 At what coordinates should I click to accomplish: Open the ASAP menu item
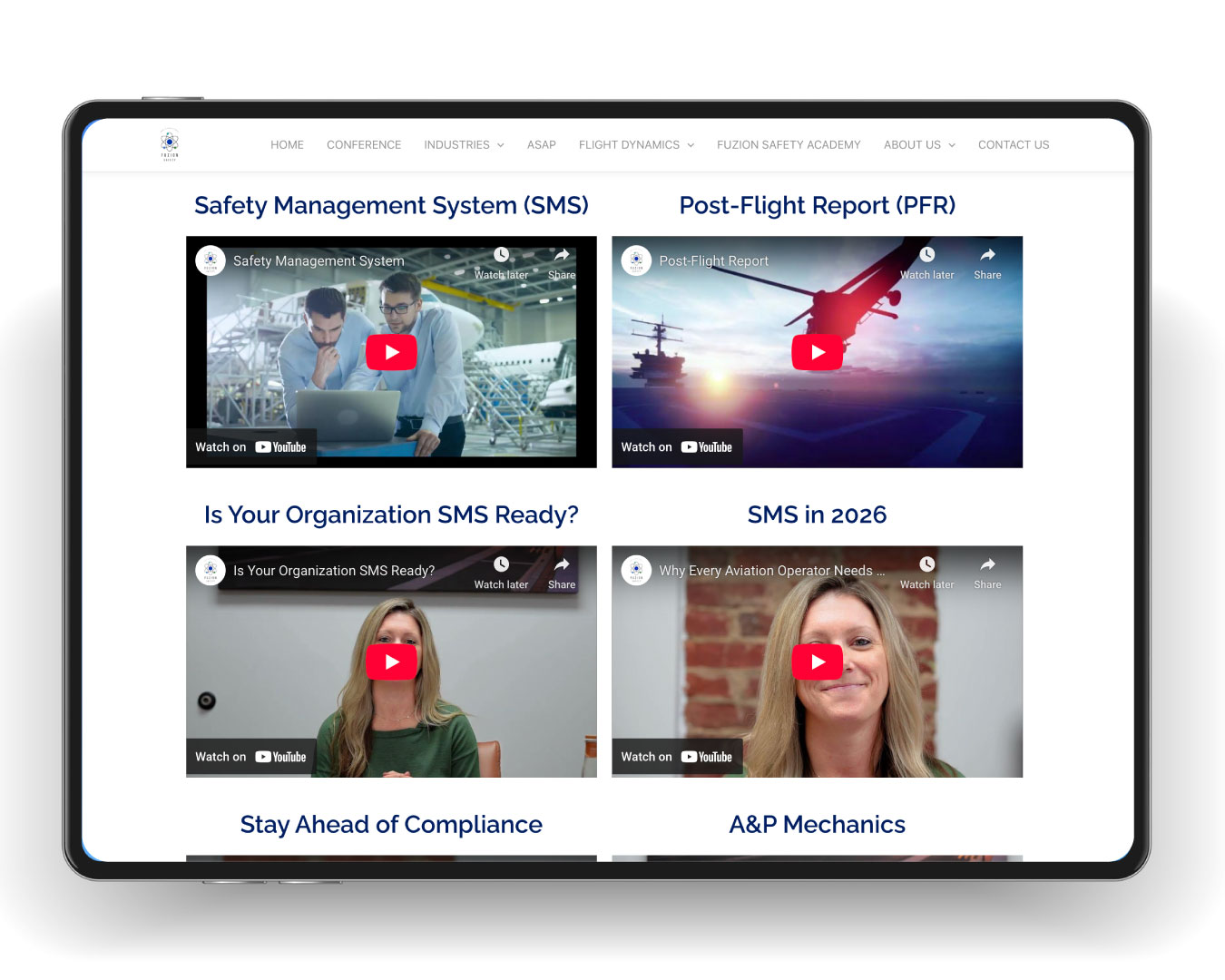point(541,144)
